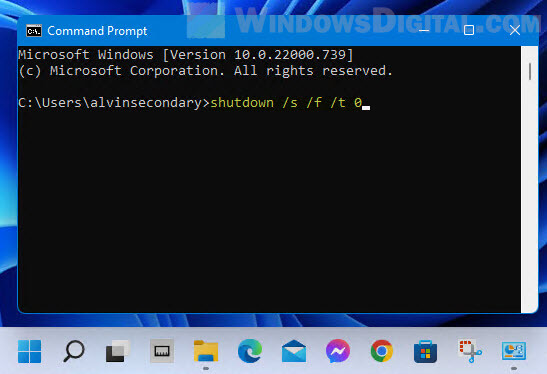Click the 'Command Prompt' window title text
Viewport: 547px width, 374px height.
pos(97,31)
